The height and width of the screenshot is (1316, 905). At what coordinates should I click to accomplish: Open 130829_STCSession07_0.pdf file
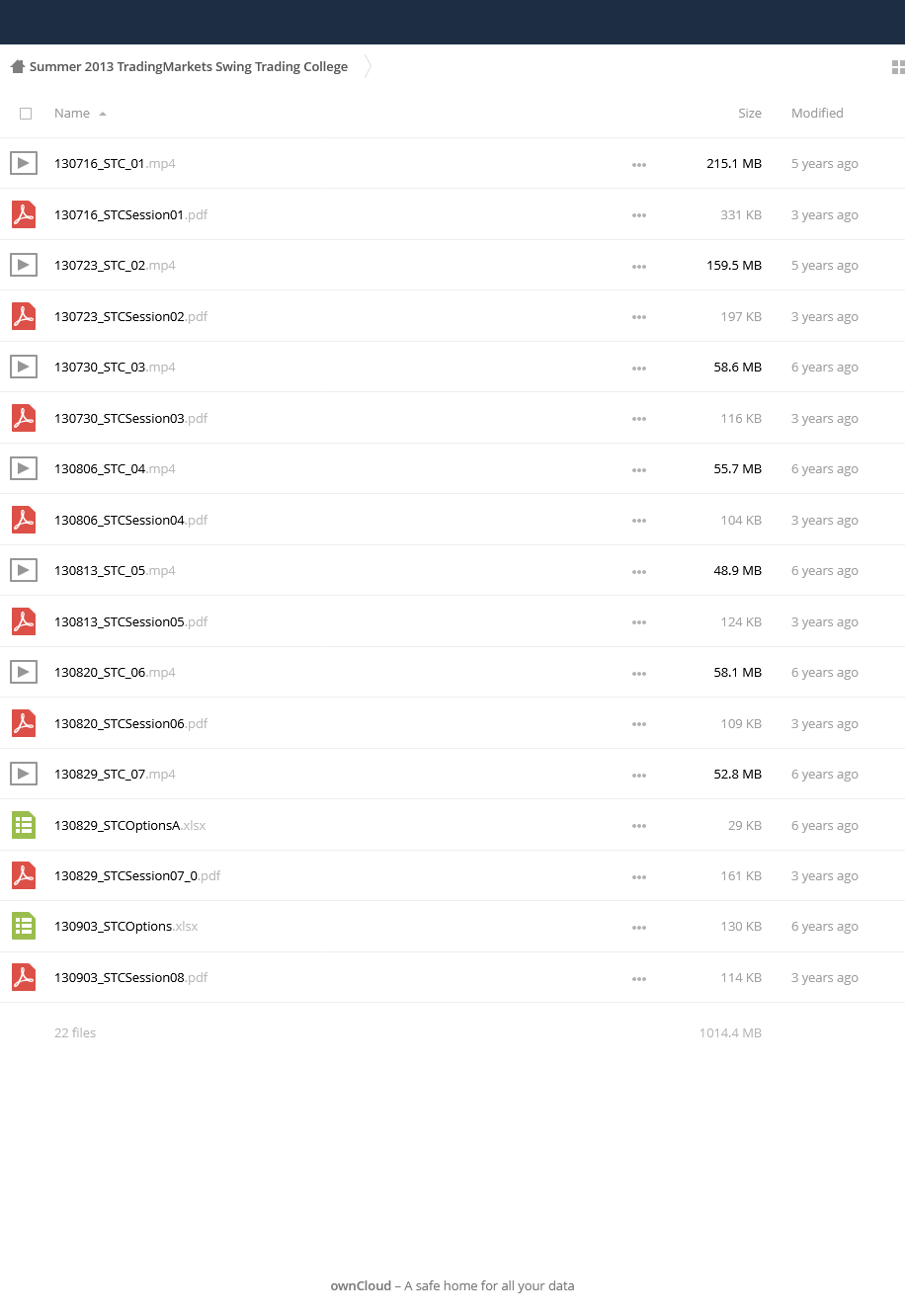coord(137,875)
